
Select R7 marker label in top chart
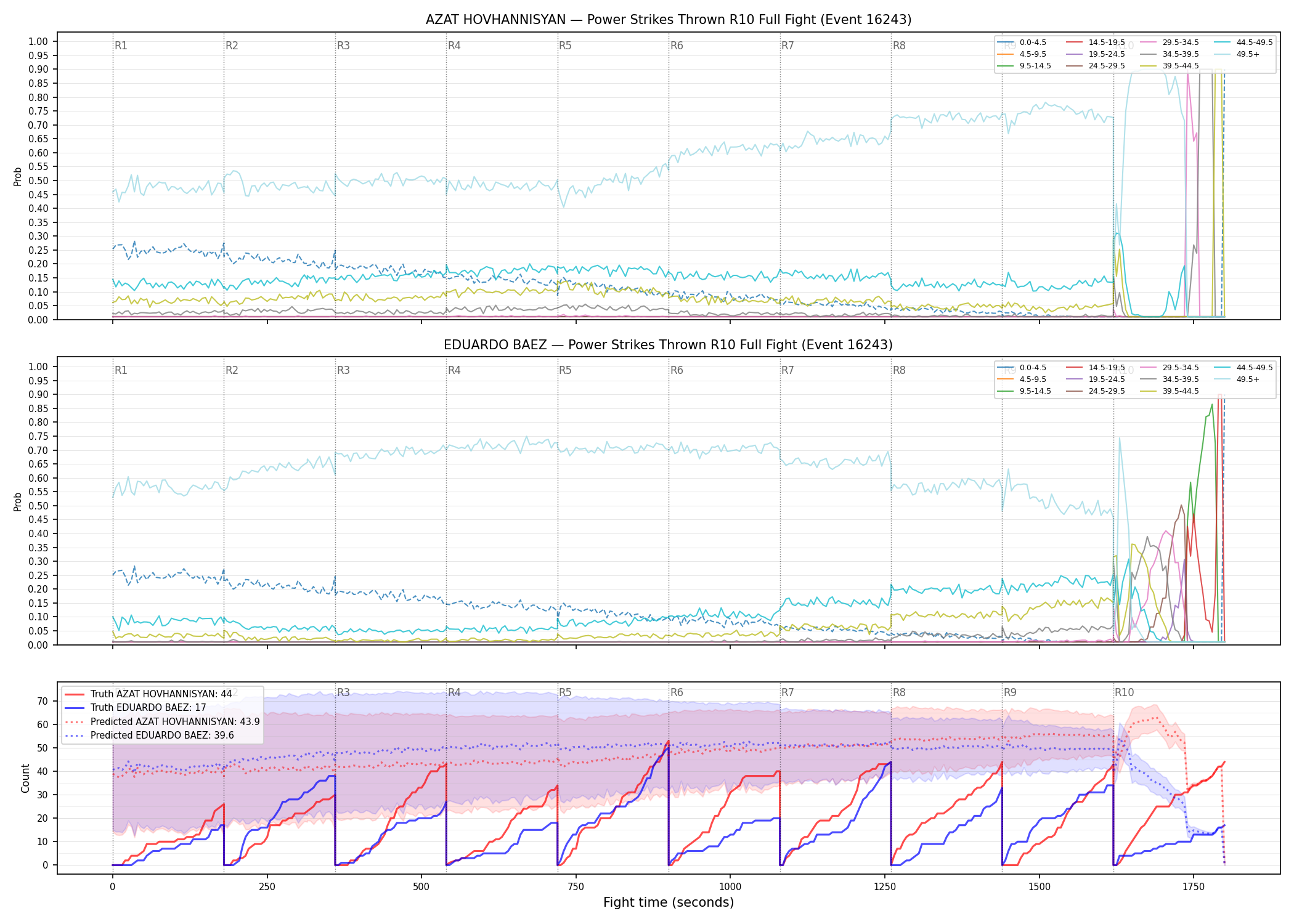(x=787, y=46)
